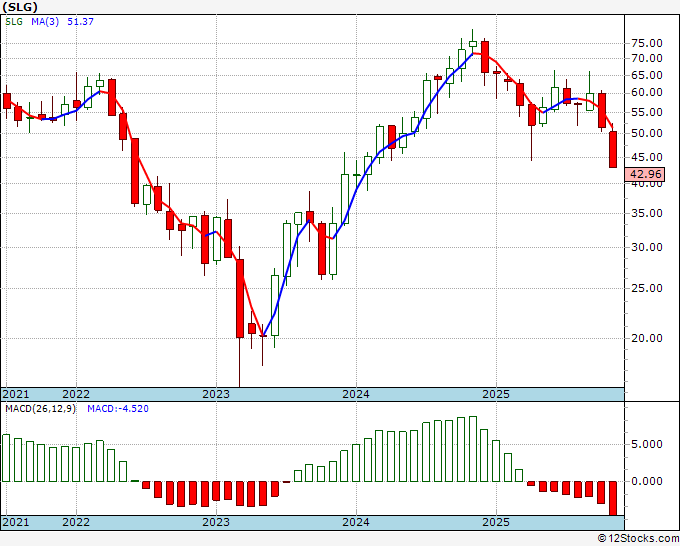
Task: Click the 25.00 price axis label
Action: pyautogui.click(x=647, y=288)
